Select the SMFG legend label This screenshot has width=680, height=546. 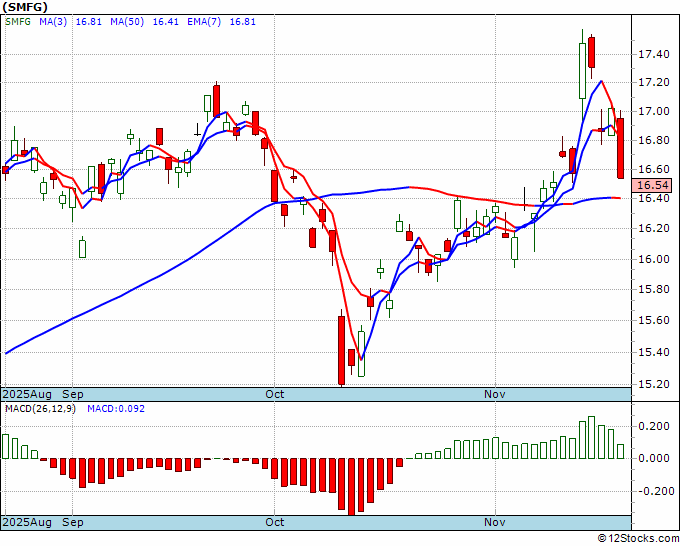[x=18, y=22]
